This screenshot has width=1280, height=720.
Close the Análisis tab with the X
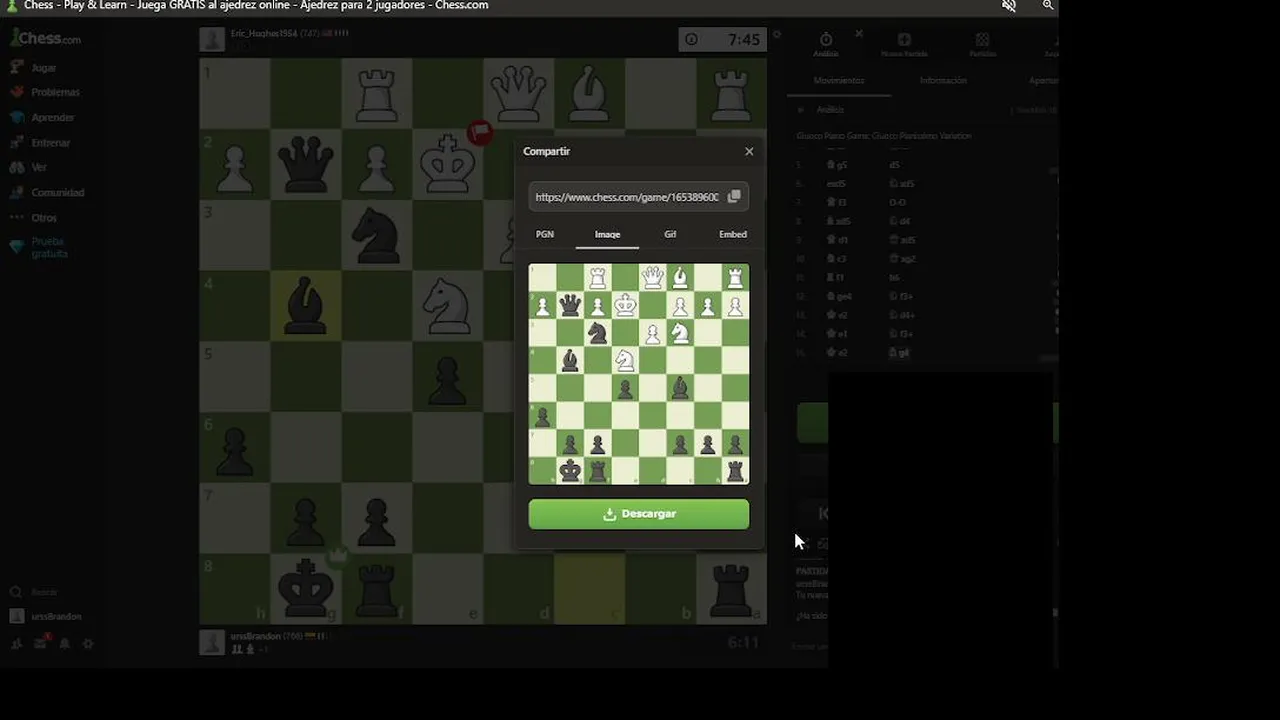coord(859,34)
